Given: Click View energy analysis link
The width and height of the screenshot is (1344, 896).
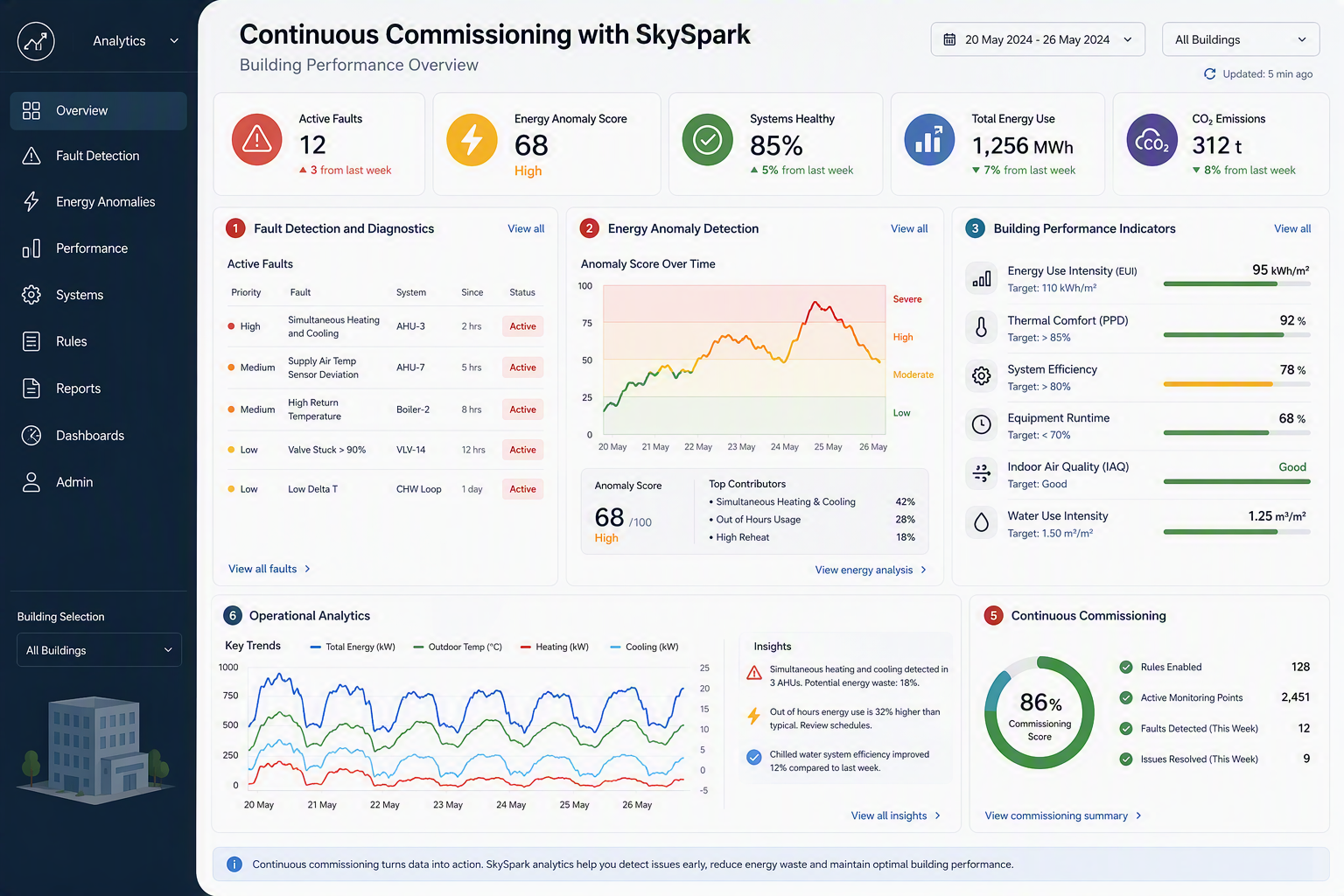Looking at the screenshot, I should click(871, 570).
